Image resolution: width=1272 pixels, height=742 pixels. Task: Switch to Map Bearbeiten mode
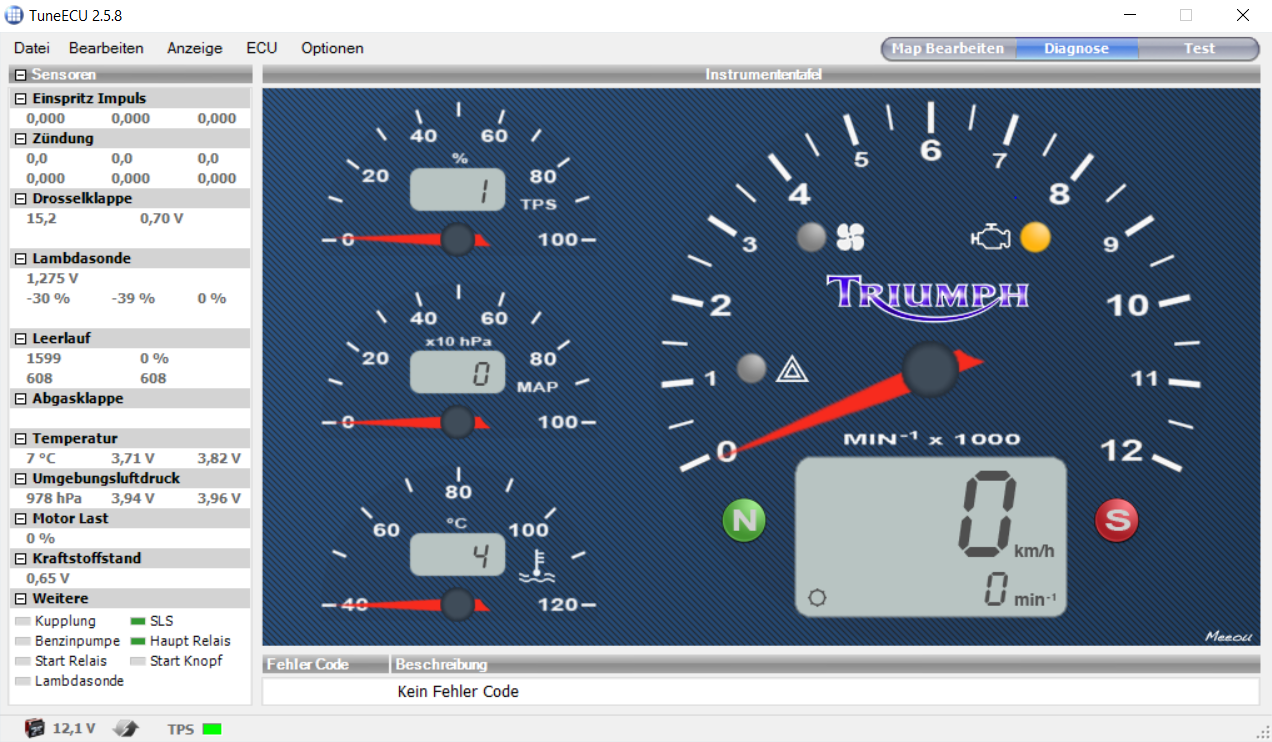(x=948, y=48)
